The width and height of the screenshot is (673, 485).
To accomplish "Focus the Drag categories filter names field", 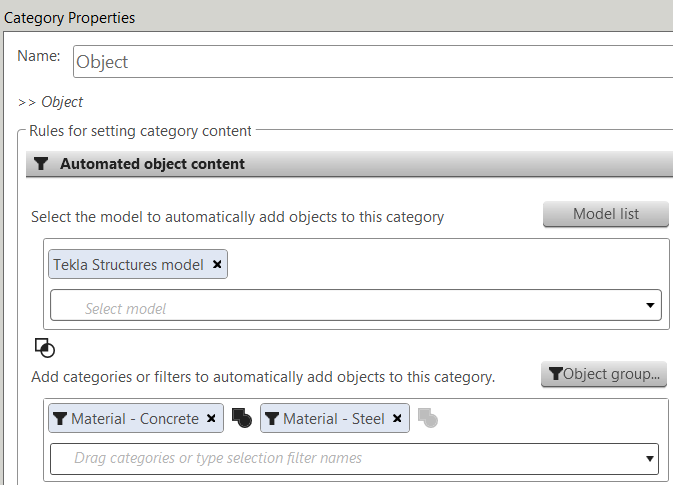I will coord(340,459).
